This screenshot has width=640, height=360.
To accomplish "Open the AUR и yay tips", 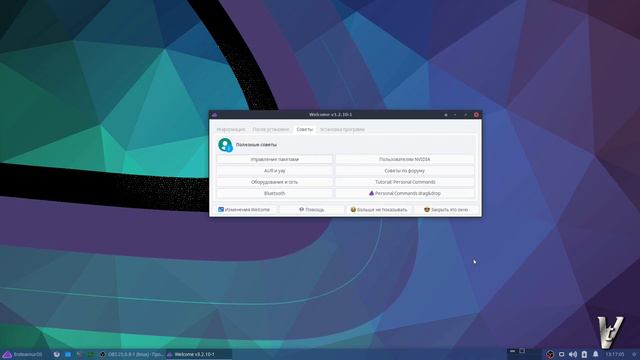I will (274, 171).
